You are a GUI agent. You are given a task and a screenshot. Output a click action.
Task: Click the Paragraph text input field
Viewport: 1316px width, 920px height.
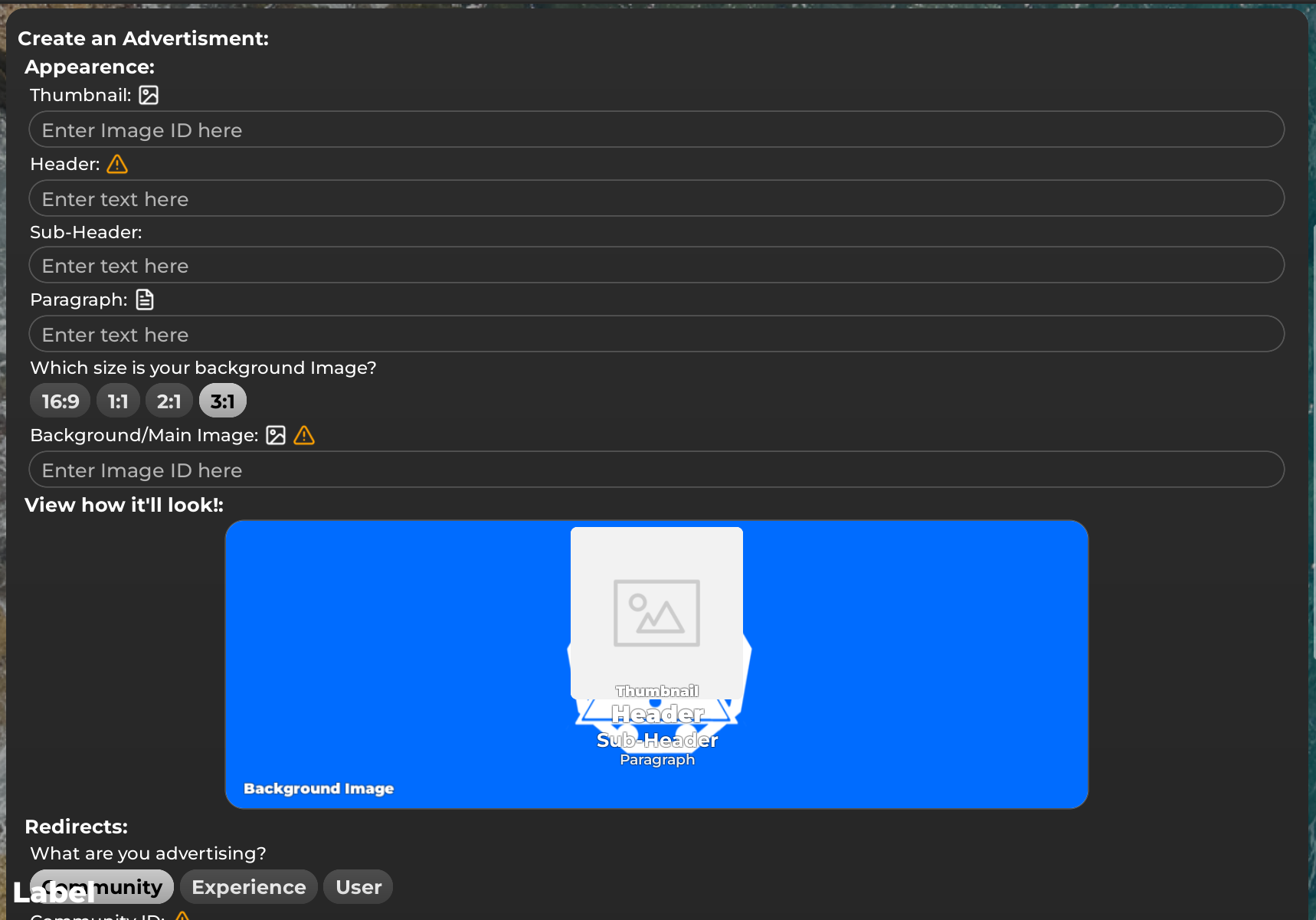[656, 334]
